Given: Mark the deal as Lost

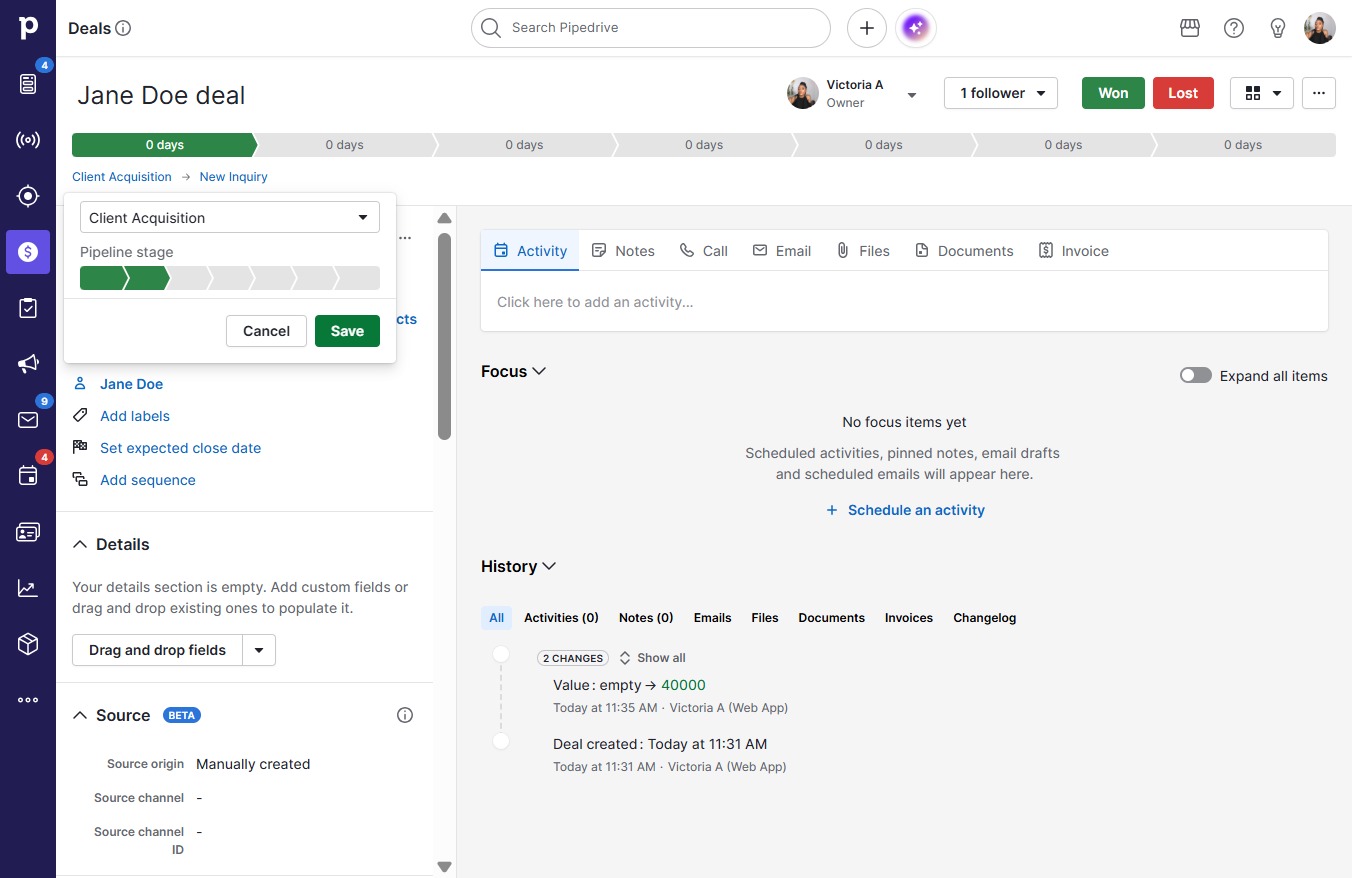Looking at the screenshot, I should pyautogui.click(x=1183, y=93).
